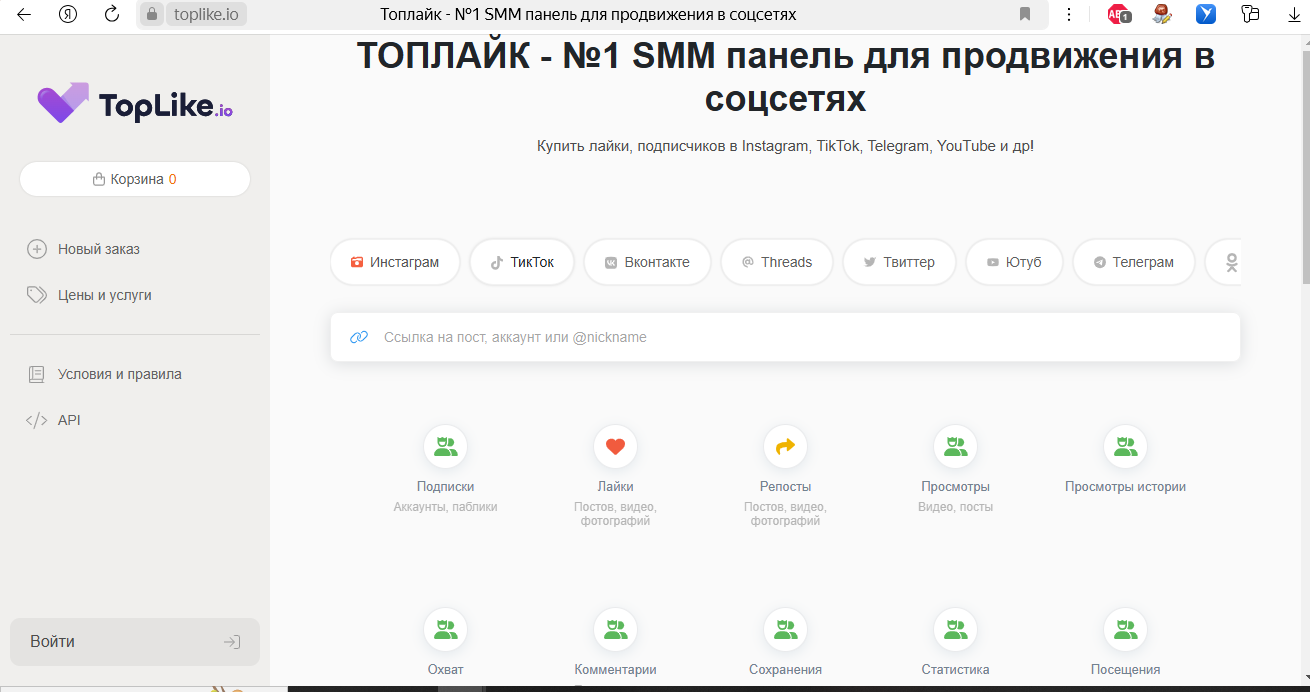Click the Статистика service icon
Viewport: 1310px width, 692px height.
(x=955, y=630)
